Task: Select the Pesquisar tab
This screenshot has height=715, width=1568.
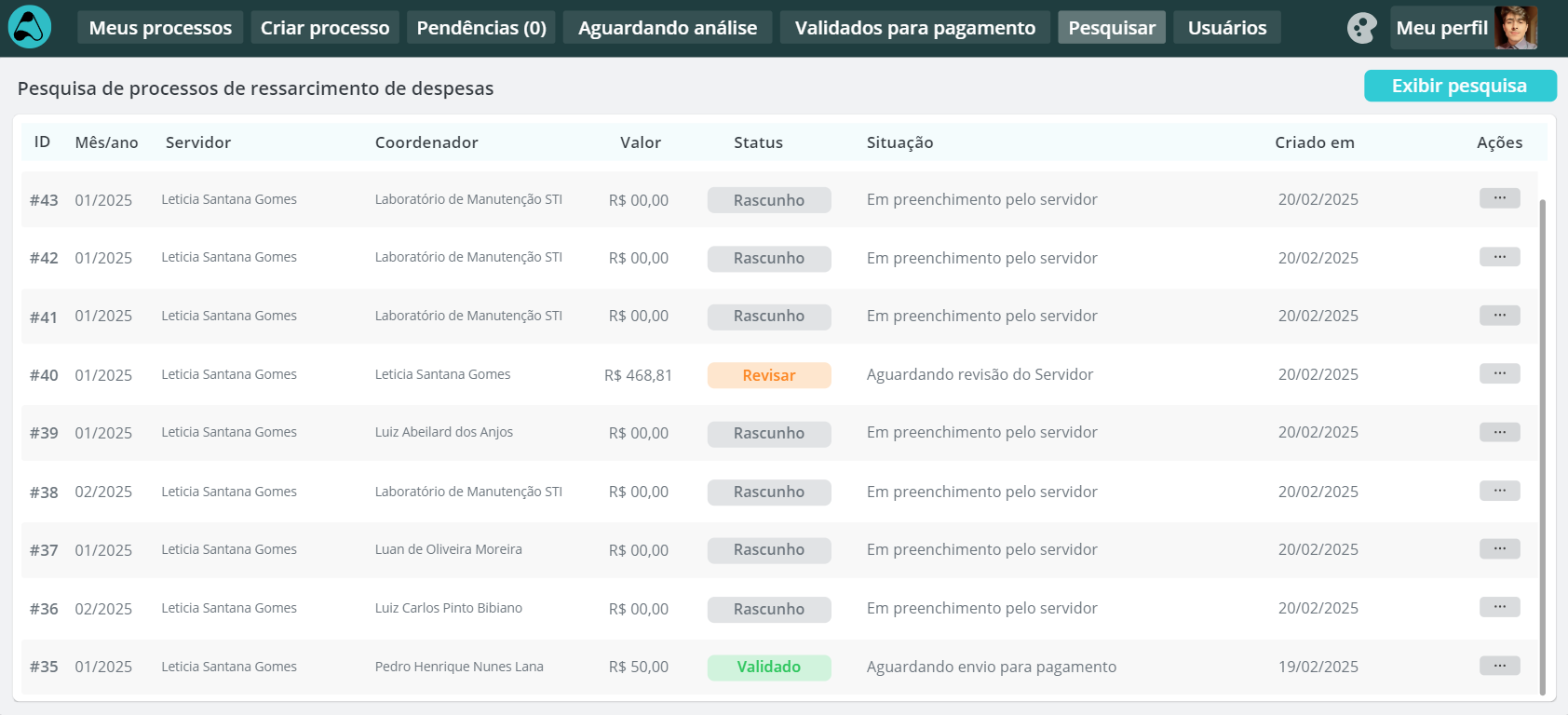Action: coord(1112,28)
